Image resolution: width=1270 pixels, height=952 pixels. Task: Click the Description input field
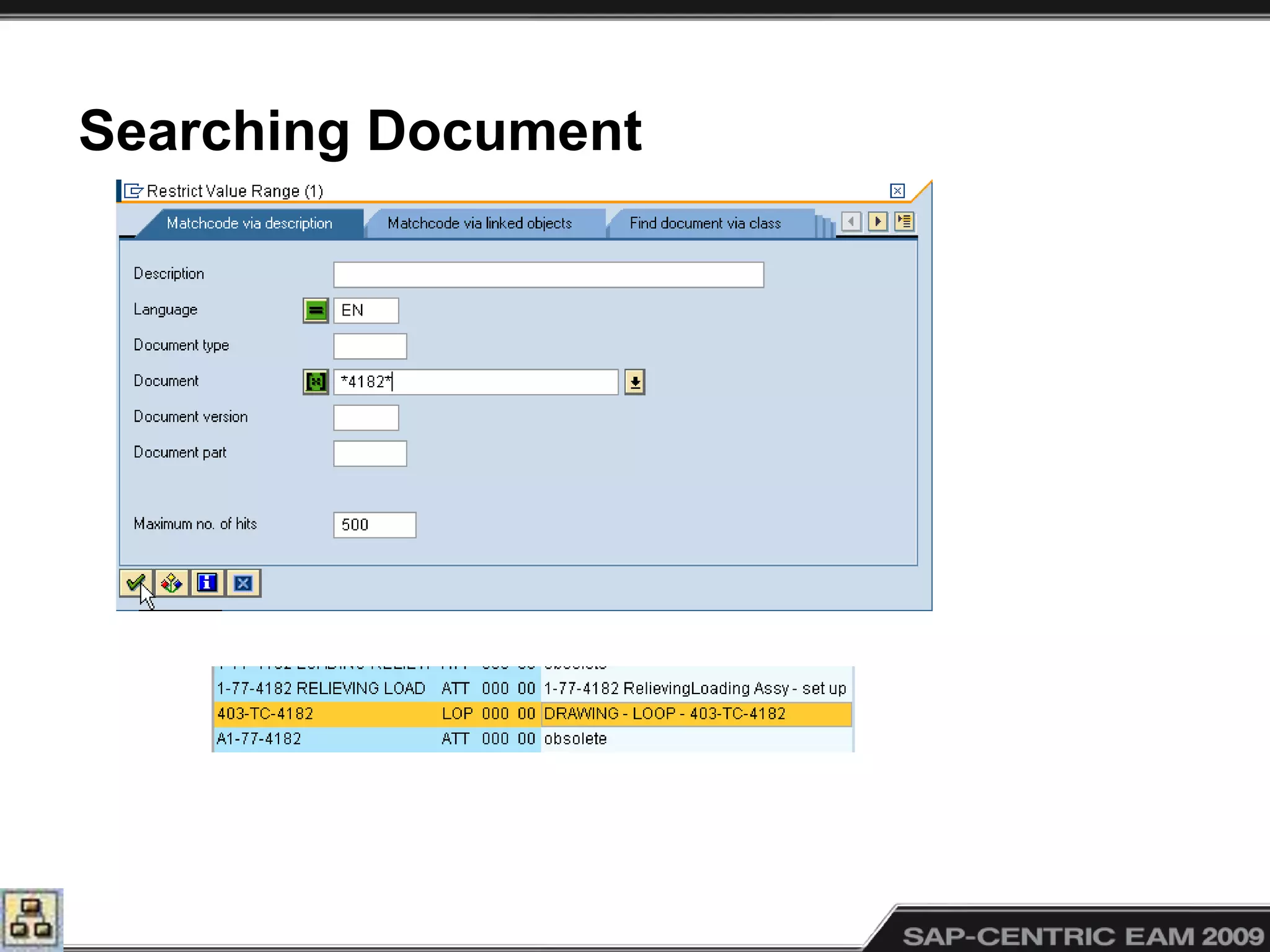point(549,275)
